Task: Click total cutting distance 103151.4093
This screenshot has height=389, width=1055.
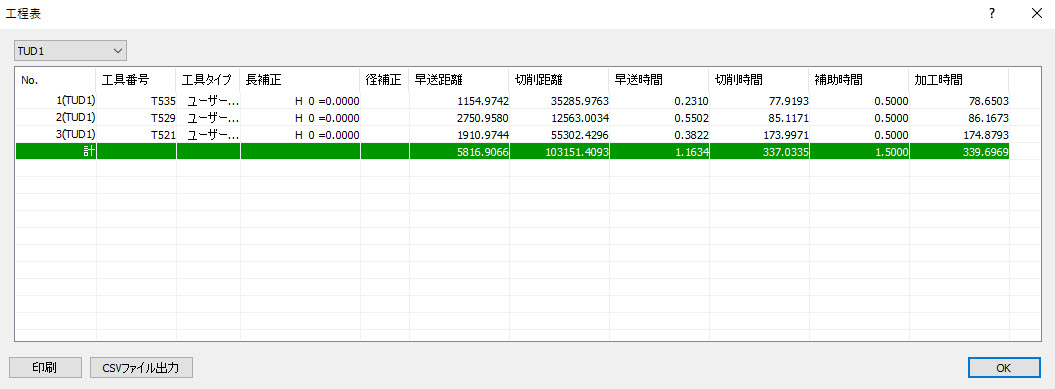Action: click(576, 152)
